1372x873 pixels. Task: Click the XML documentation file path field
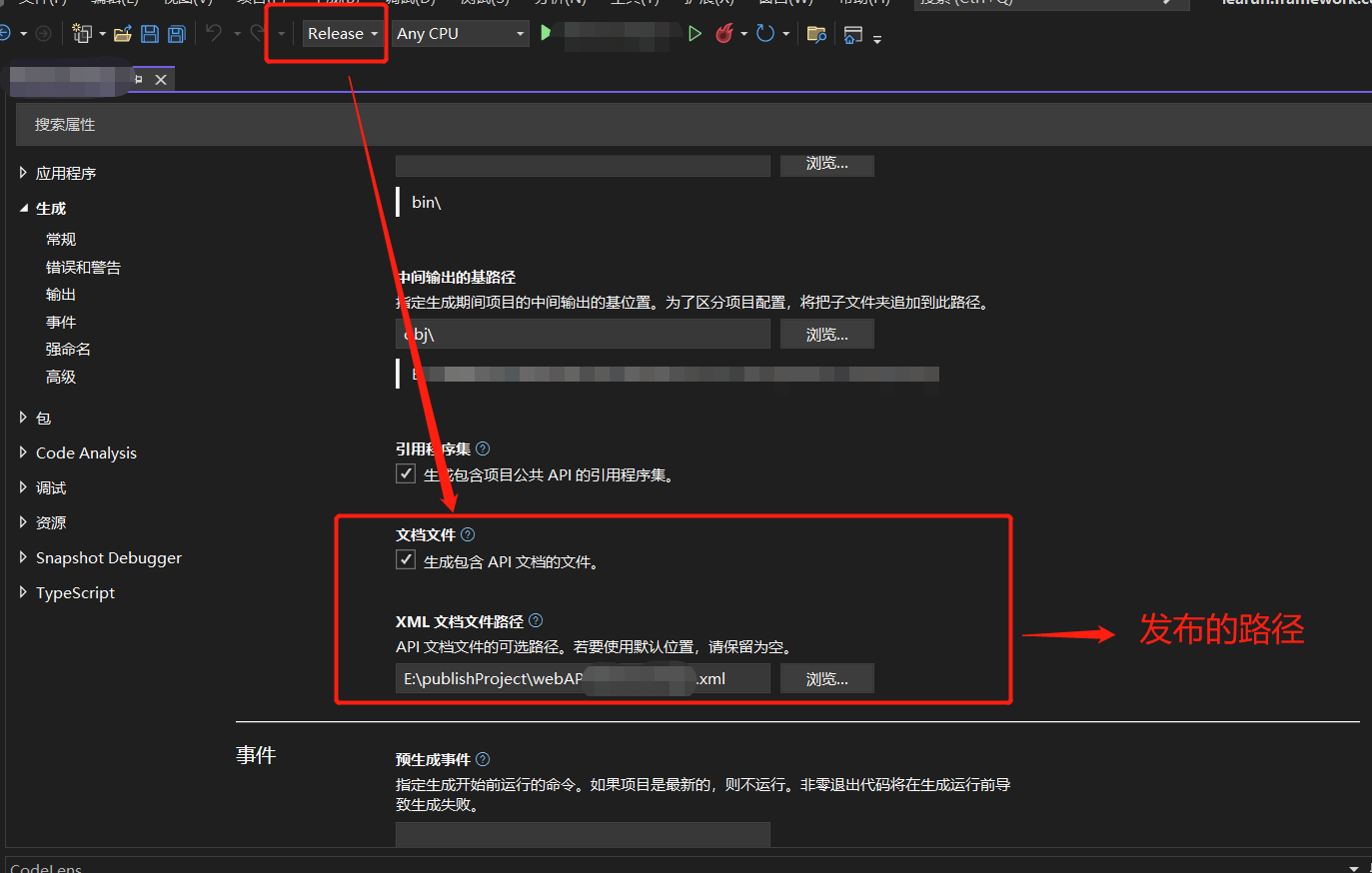click(x=583, y=678)
